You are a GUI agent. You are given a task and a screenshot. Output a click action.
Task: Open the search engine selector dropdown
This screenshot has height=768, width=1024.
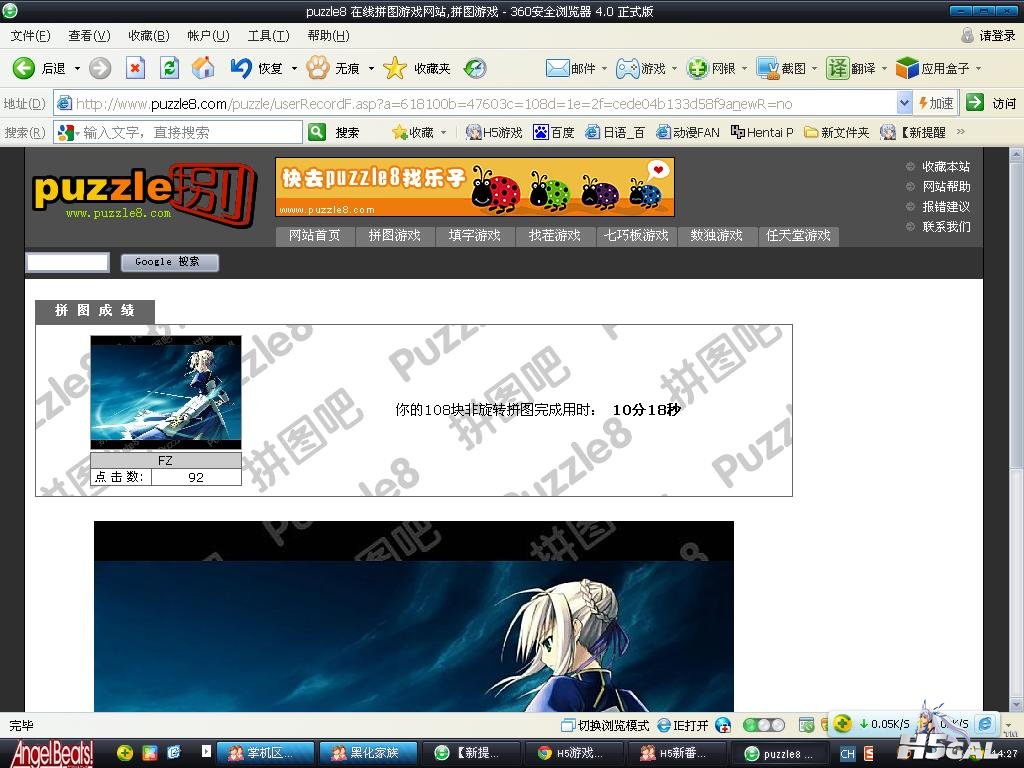pyautogui.click(x=75, y=132)
